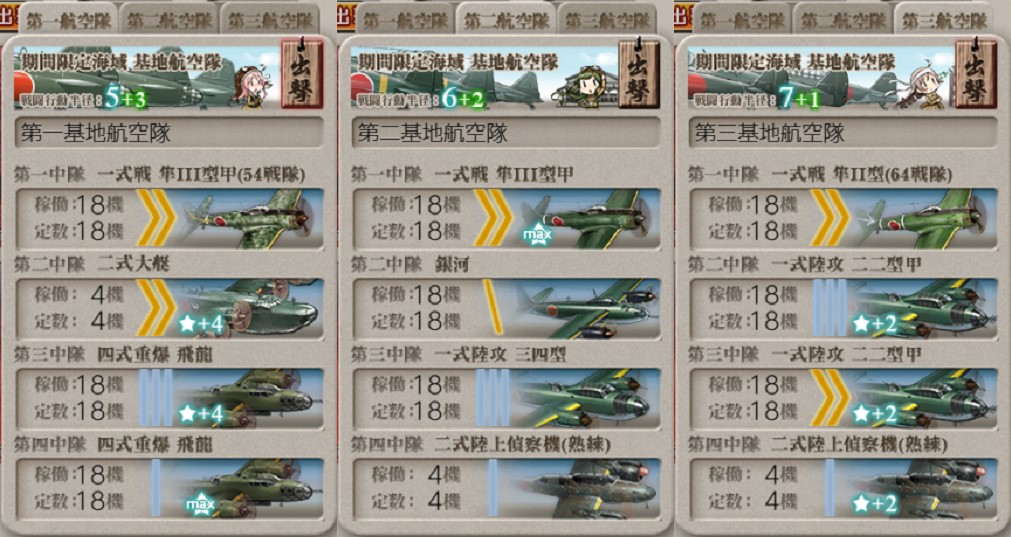Select the 銀河 bomber in second base
The width and height of the screenshot is (1011, 537).
tap(506, 308)
